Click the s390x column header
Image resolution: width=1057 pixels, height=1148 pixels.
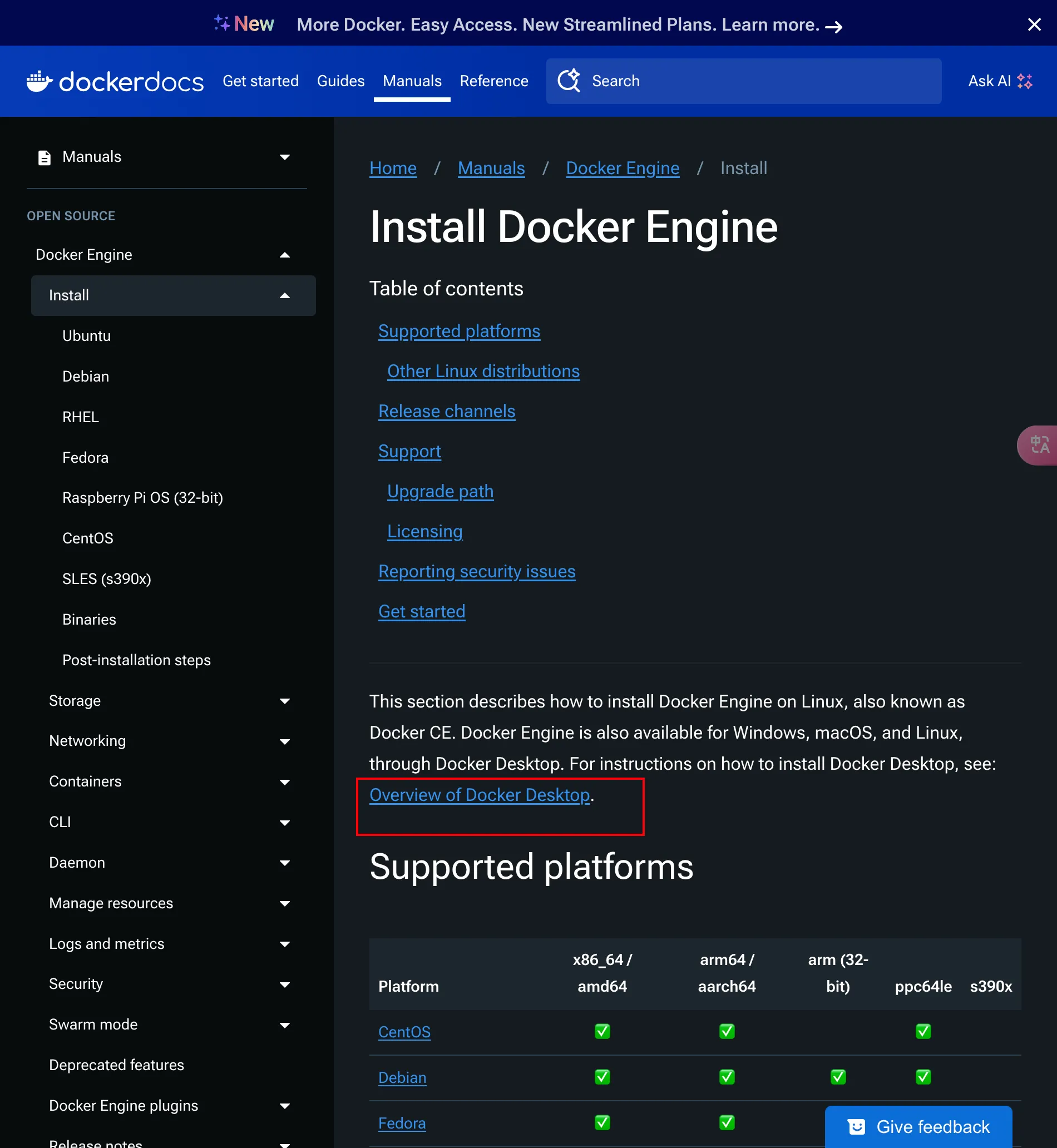991,986
